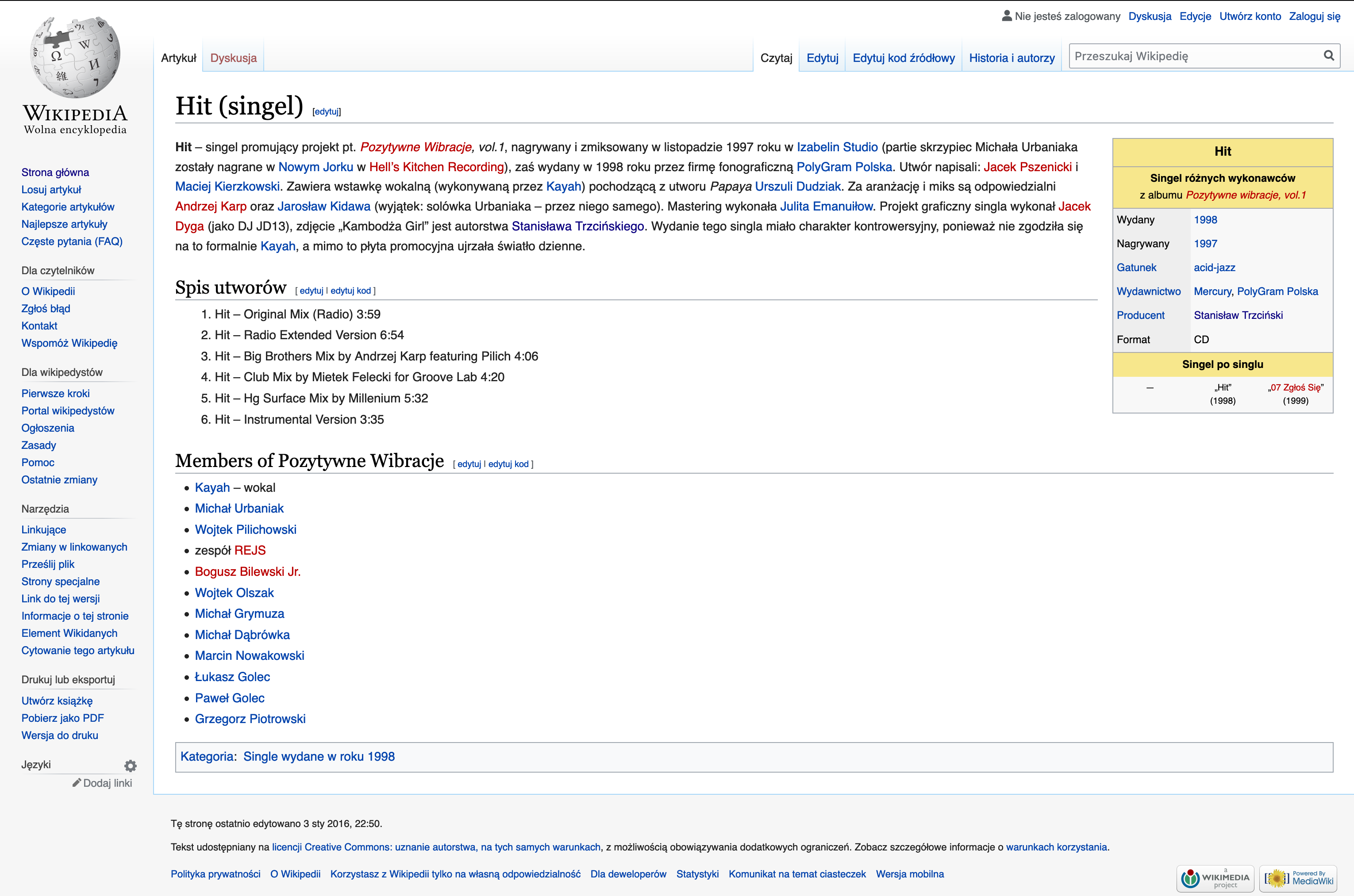1354x896 pixels.
Task: Click edytuj link beside page title
Action: (x=327, y=111)
